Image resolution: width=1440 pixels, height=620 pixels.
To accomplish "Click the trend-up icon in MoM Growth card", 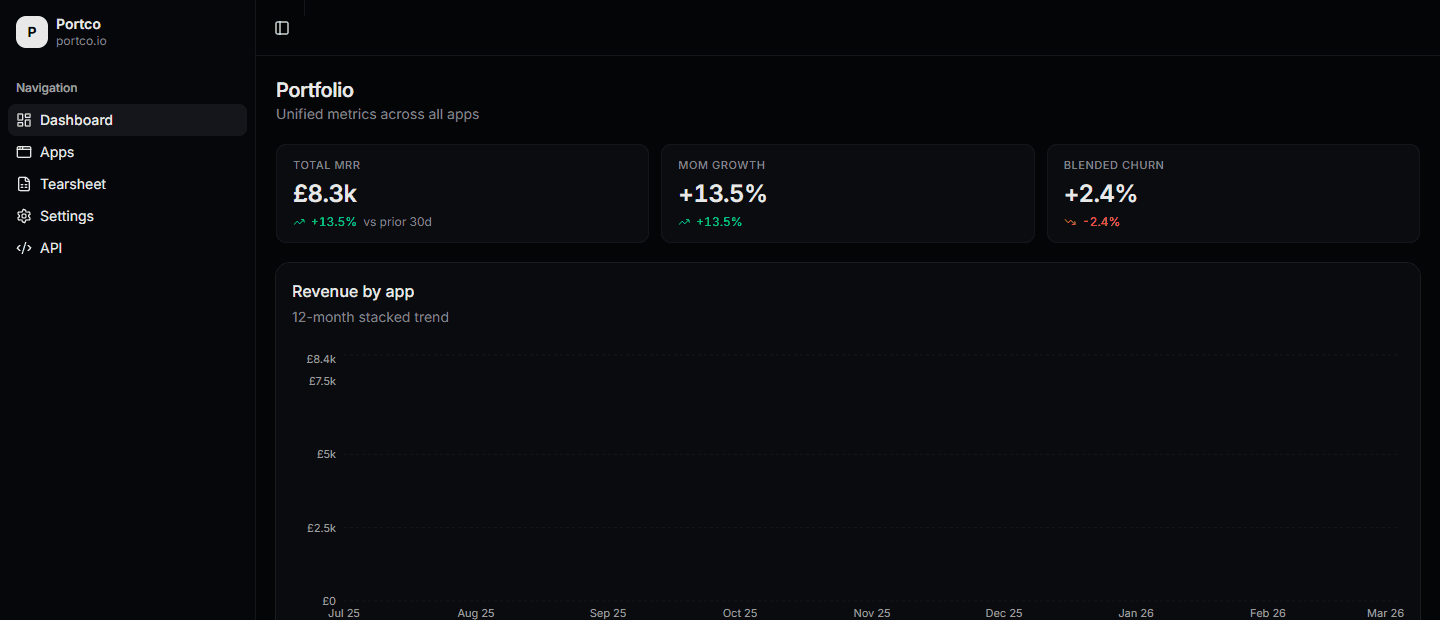I will tap(684, 222).
